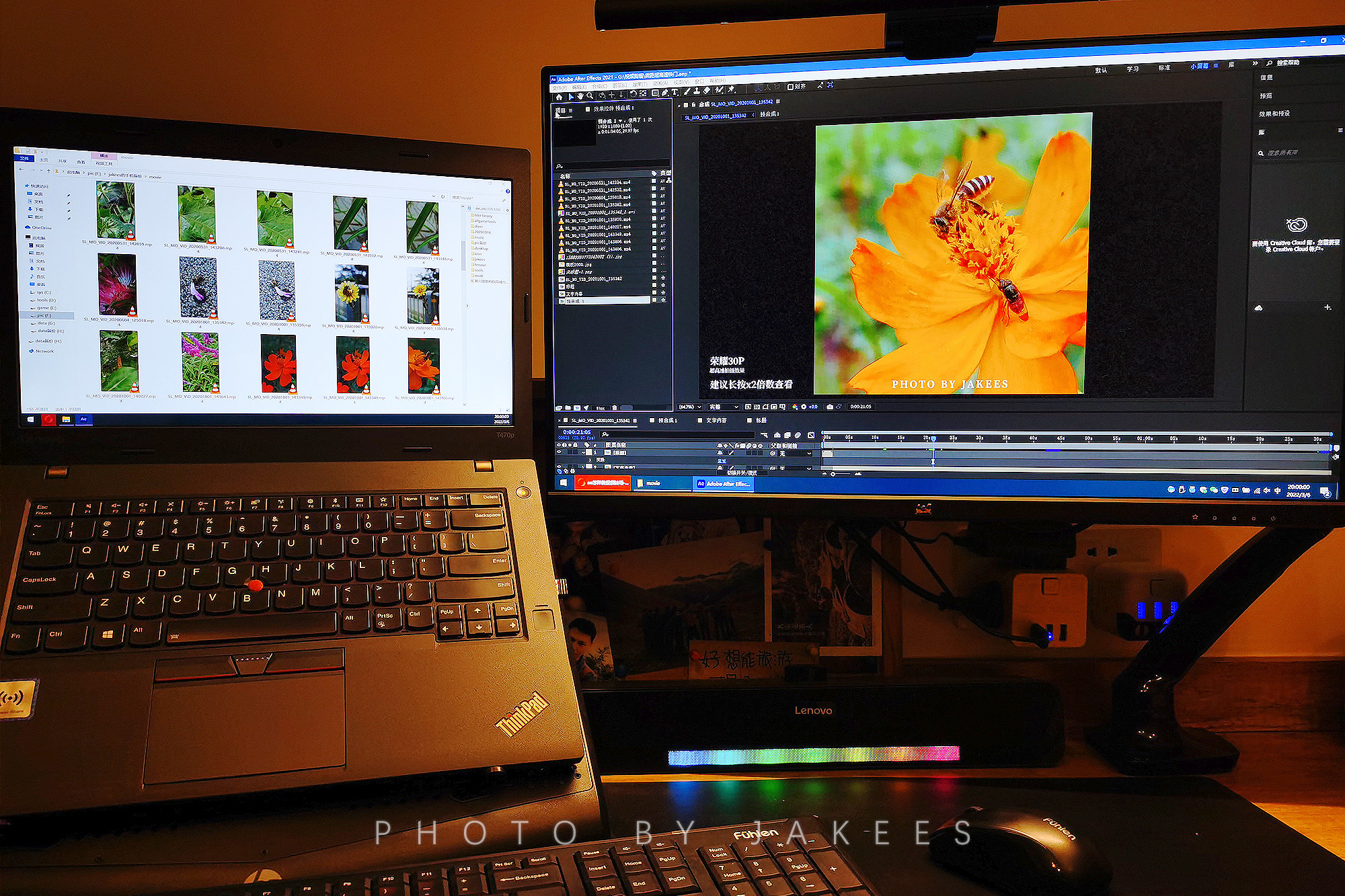Select the Hand tool in After Effects
Image resolution: width=1345 pixels, height=896 pixels.
coord(580,96)
